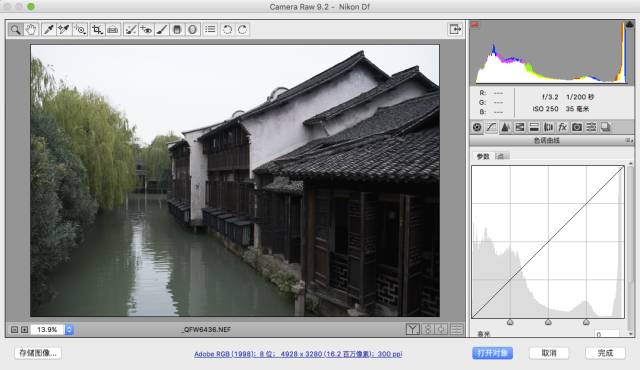Screen dimensions: 640x370
Task: Select the Crop tool
Action: [97, 29]
